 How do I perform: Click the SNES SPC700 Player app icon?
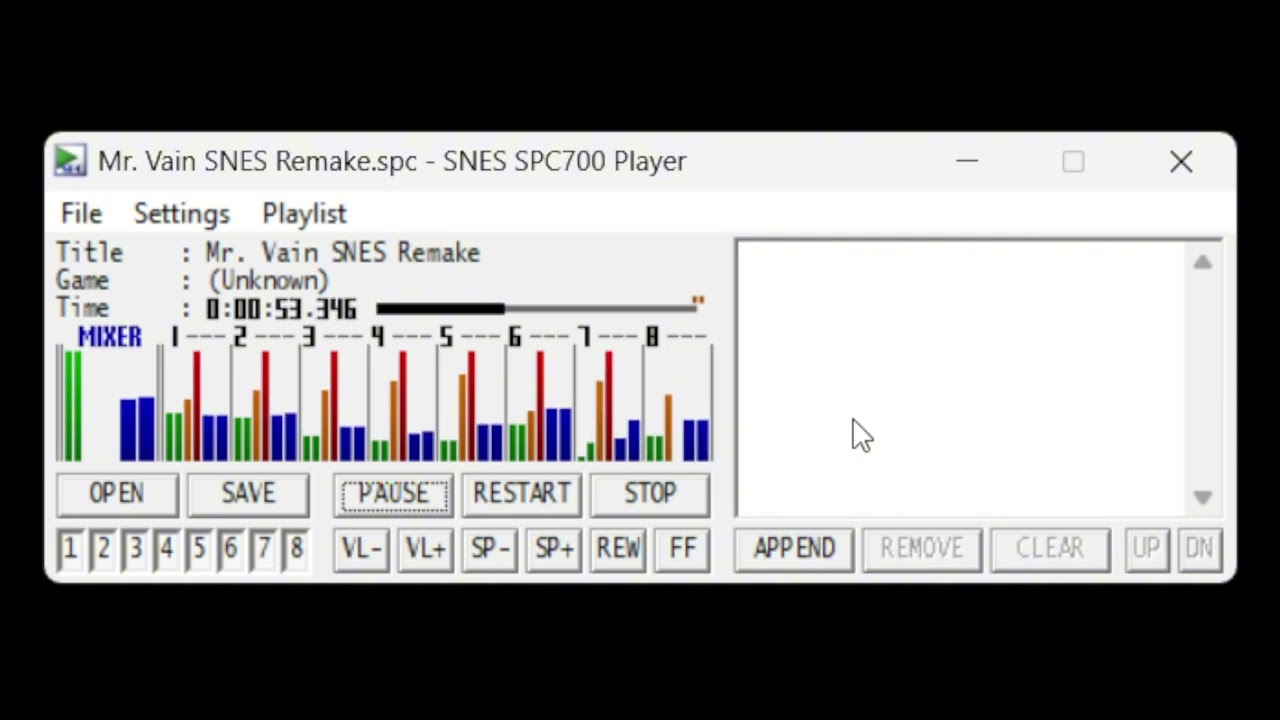pos(70,161)
